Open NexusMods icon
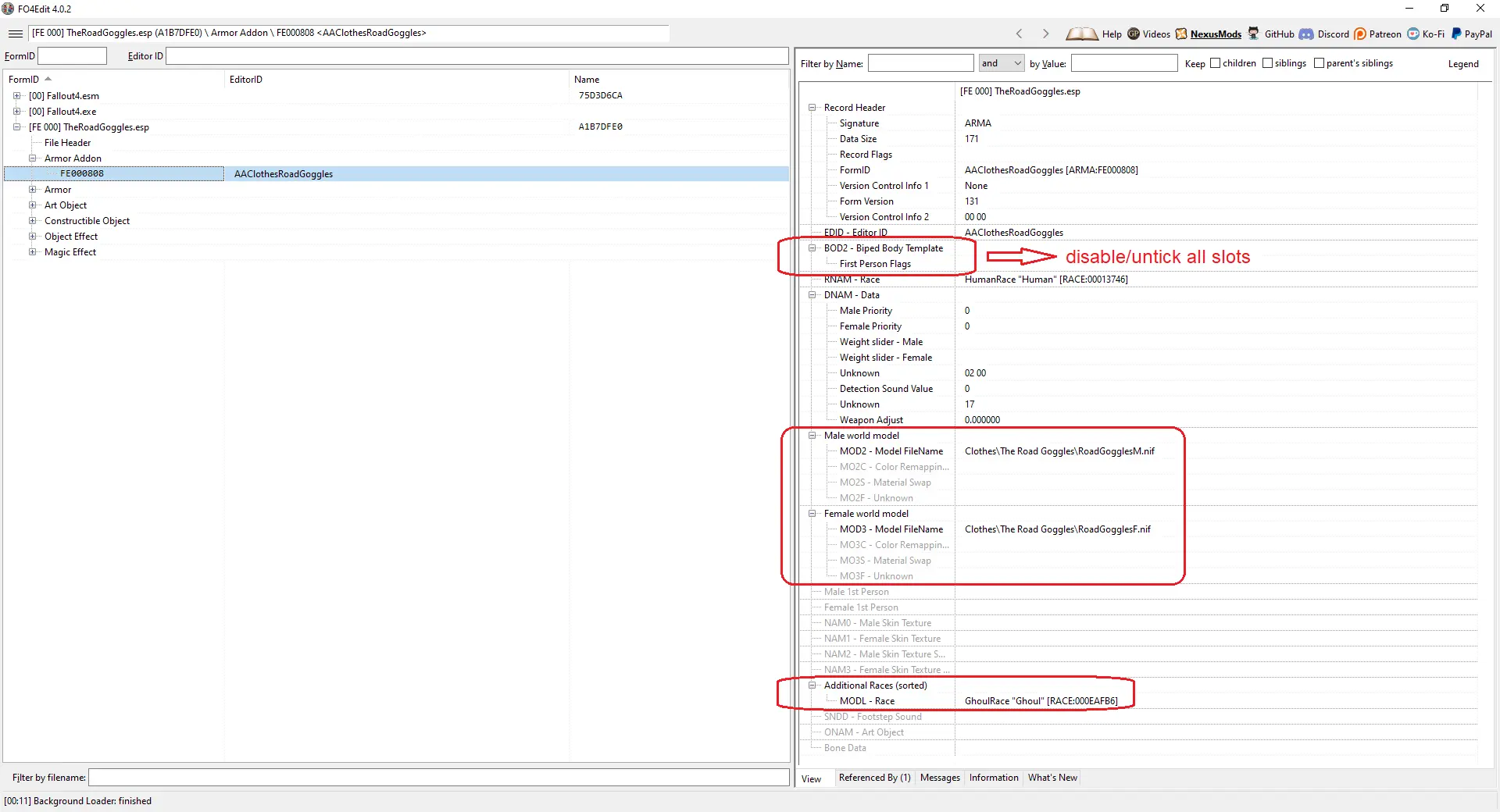The width and height of the screenshot is (1500, 812). pos(1181,34)
